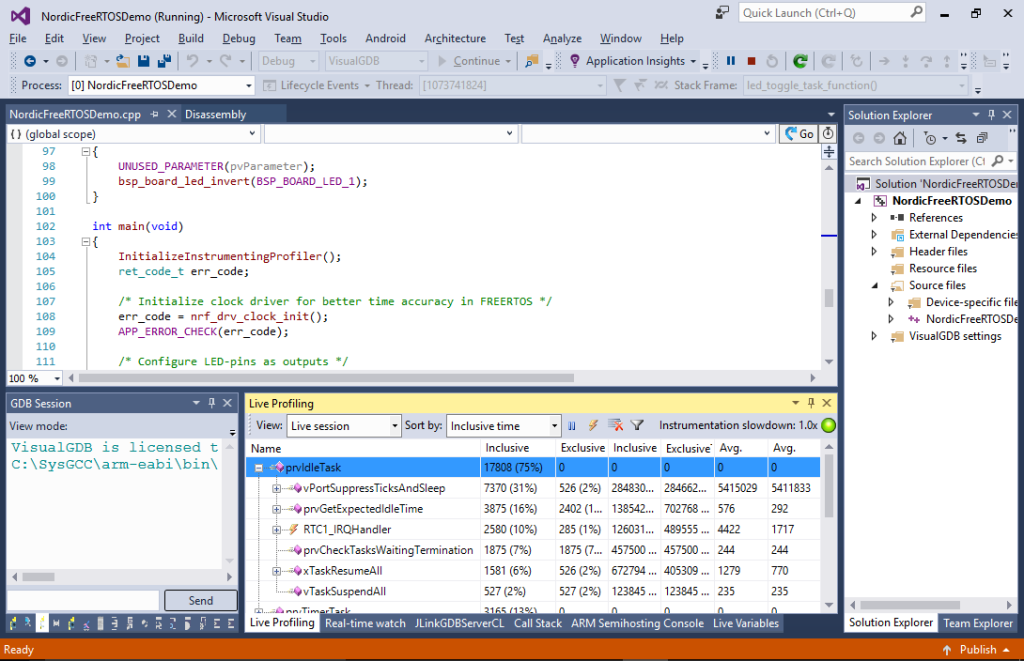Image resolution: width=1024 pixels, height=661 pixels.
Task: Click the filter funnel icon in Live Profiling
Action: pyautogui.click(x=637, y=427)
